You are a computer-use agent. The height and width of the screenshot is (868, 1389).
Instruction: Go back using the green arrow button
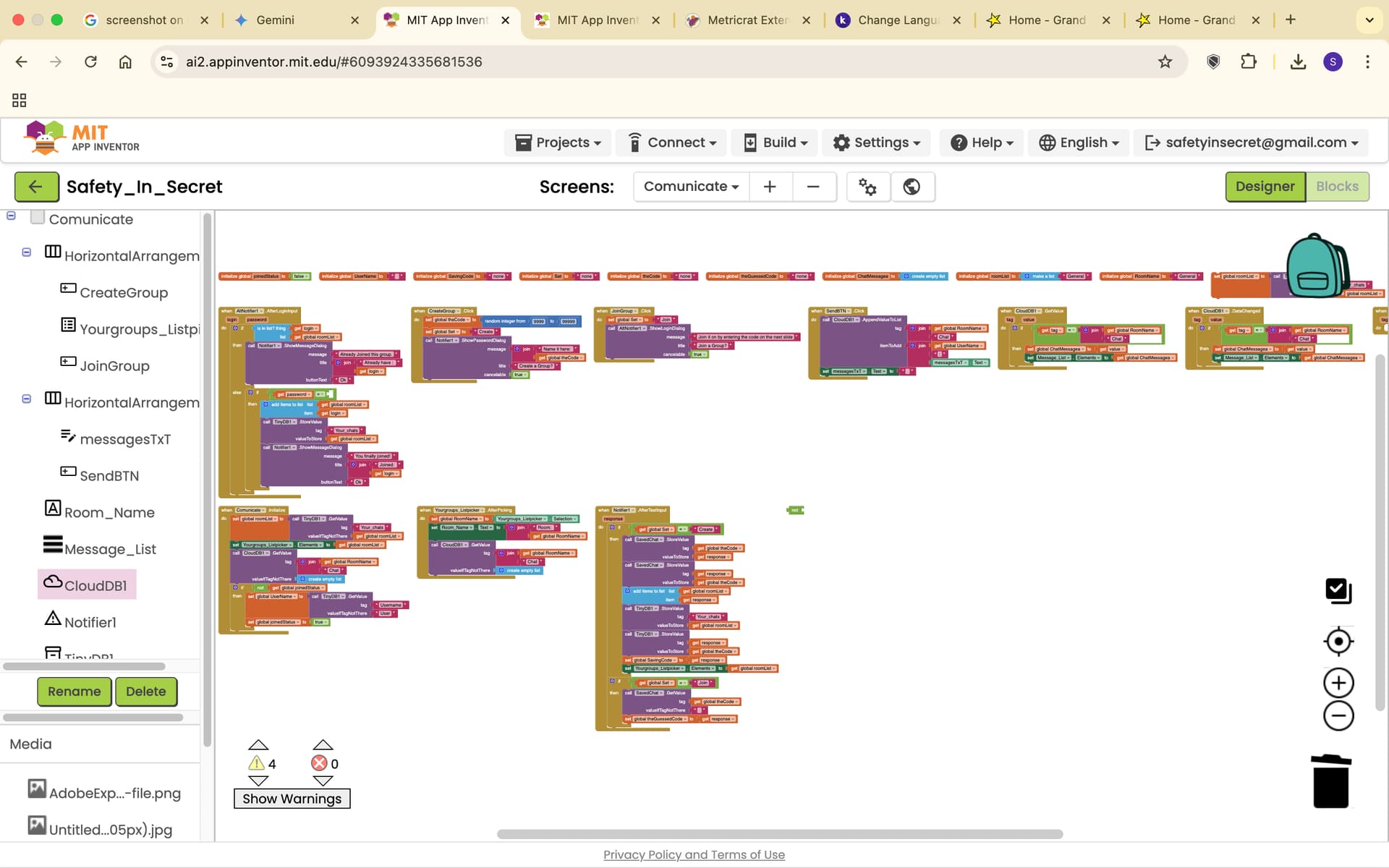36,187
